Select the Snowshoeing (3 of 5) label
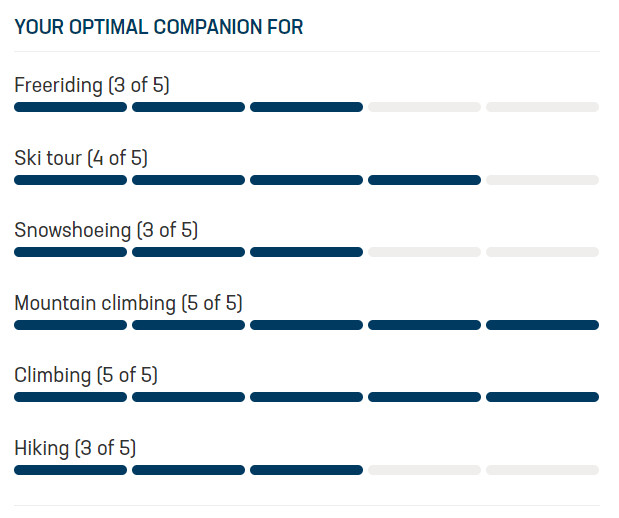Image resolution: width=619 pixels, height=518 pixels. pos(106,230)
